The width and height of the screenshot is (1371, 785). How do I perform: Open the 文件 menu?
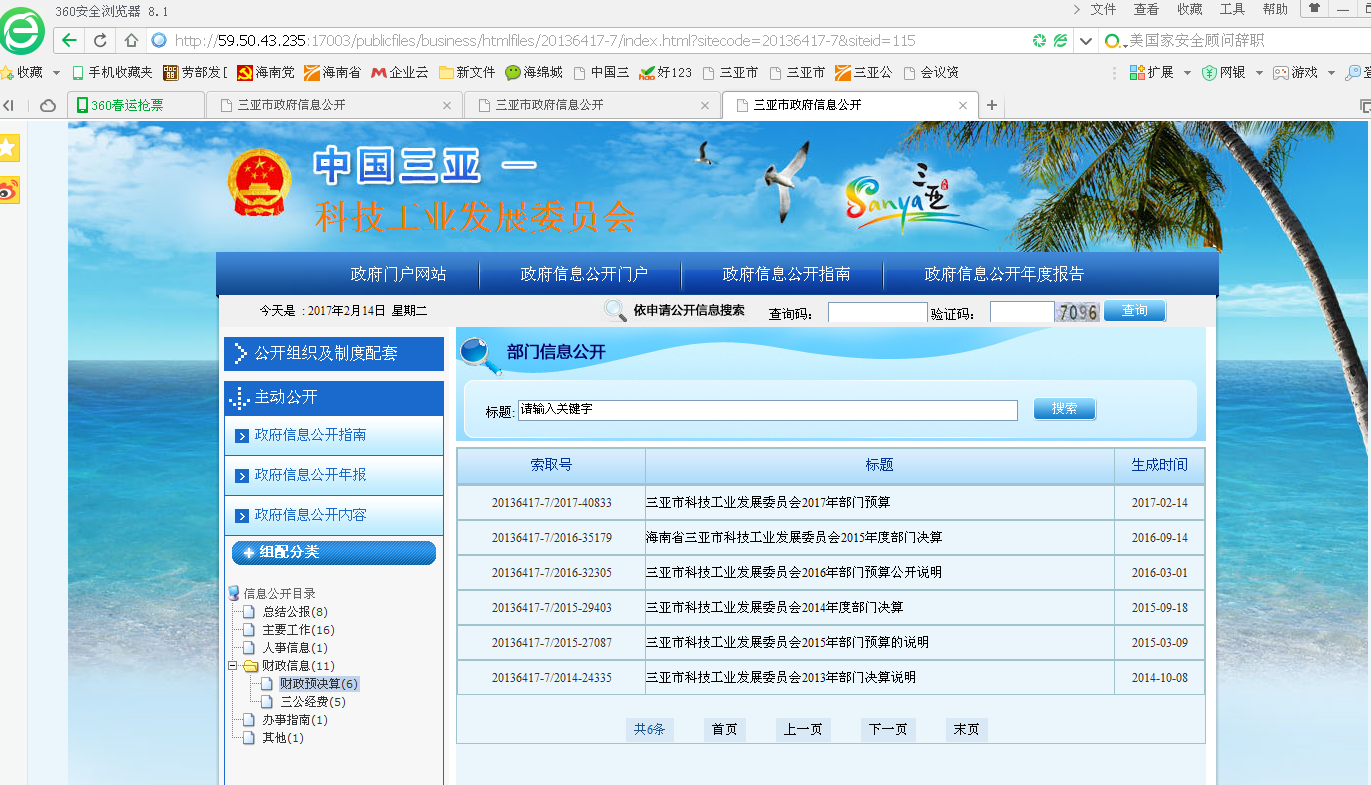[1103, 9]
